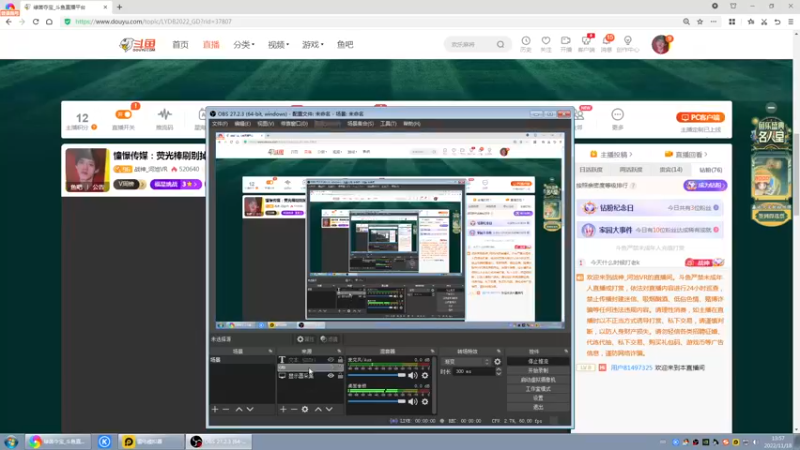Mute the mic/Aux speaker icon in OBS mixer
Image resolution: width=800 pixels, height=450 pixels.
tap(413, 376)
